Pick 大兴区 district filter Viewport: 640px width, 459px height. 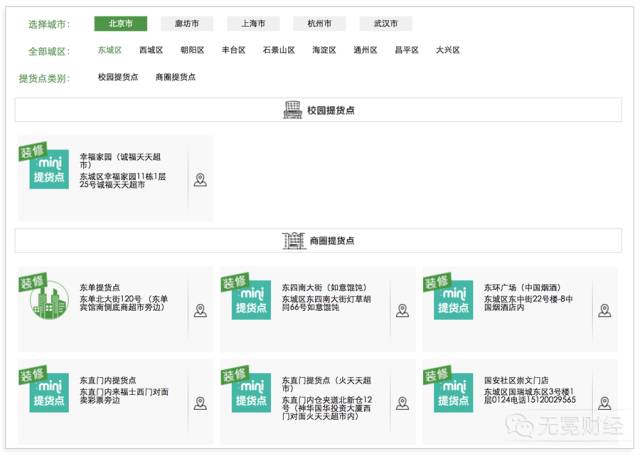447,50
